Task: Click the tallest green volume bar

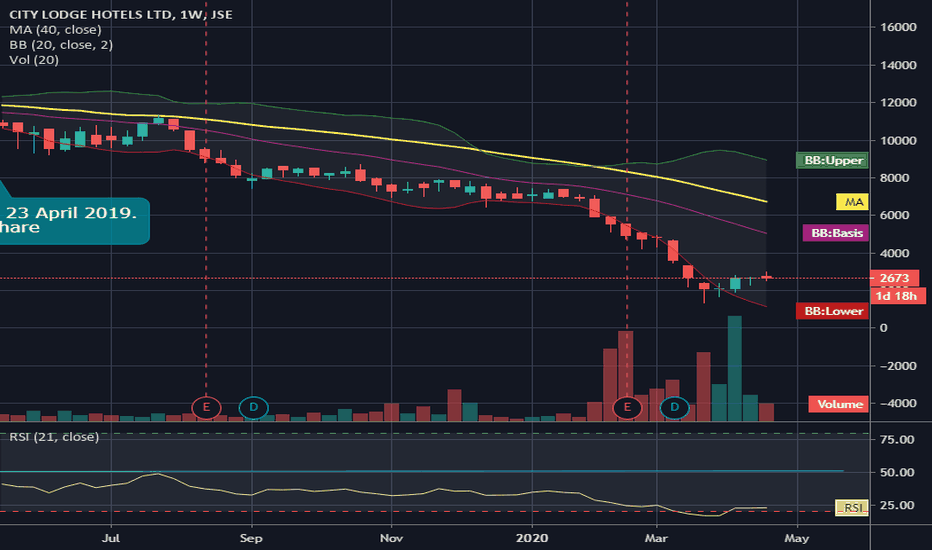Action: click(x=735, y=368)
